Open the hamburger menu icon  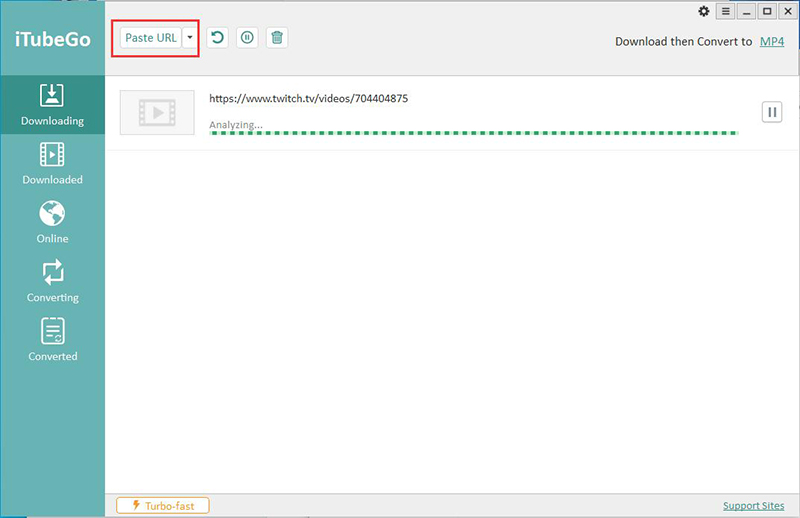point(726,11)
